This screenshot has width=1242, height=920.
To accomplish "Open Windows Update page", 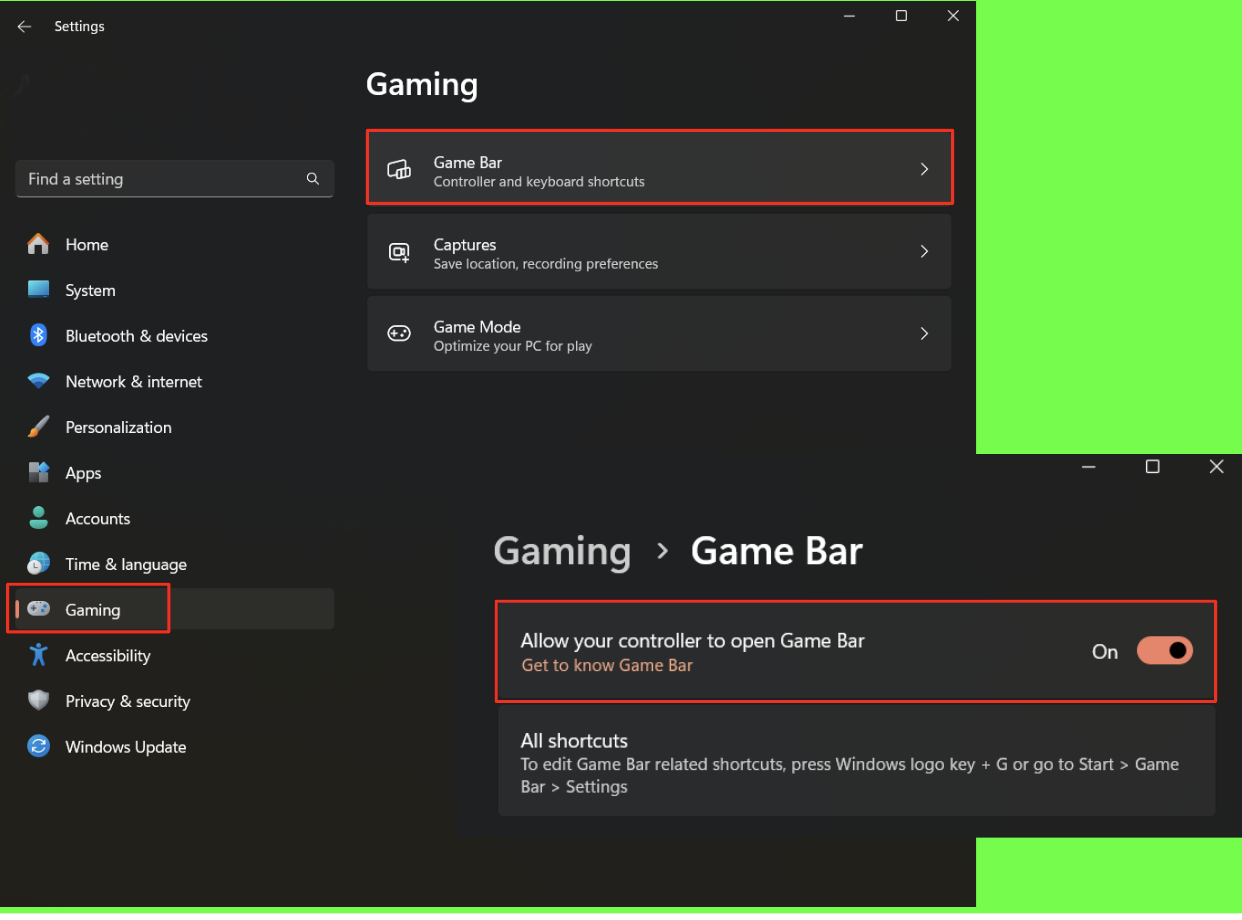I will pyautogui.click(x=125, y=747).
